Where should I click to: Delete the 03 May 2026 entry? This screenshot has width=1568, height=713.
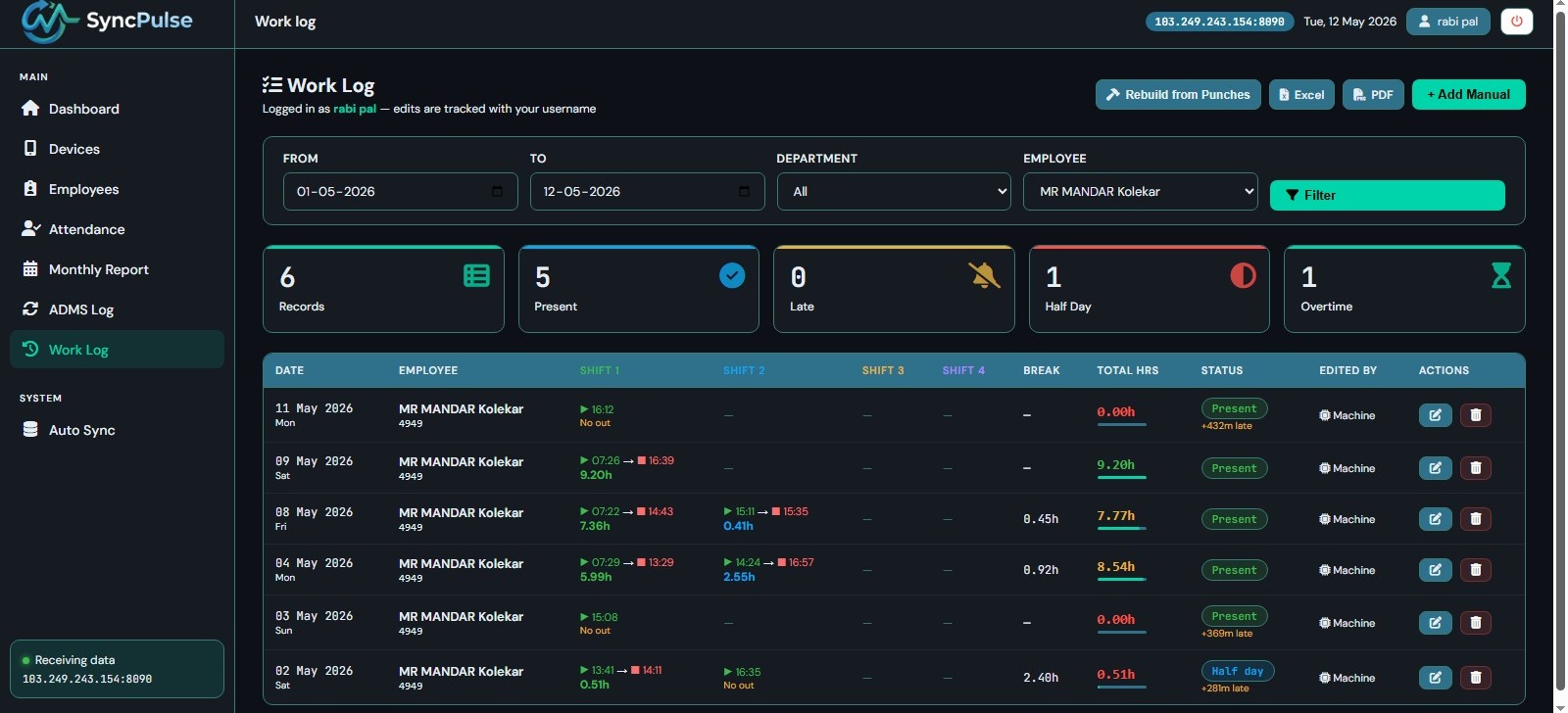pyautogui.click(x=1476, y=623)
